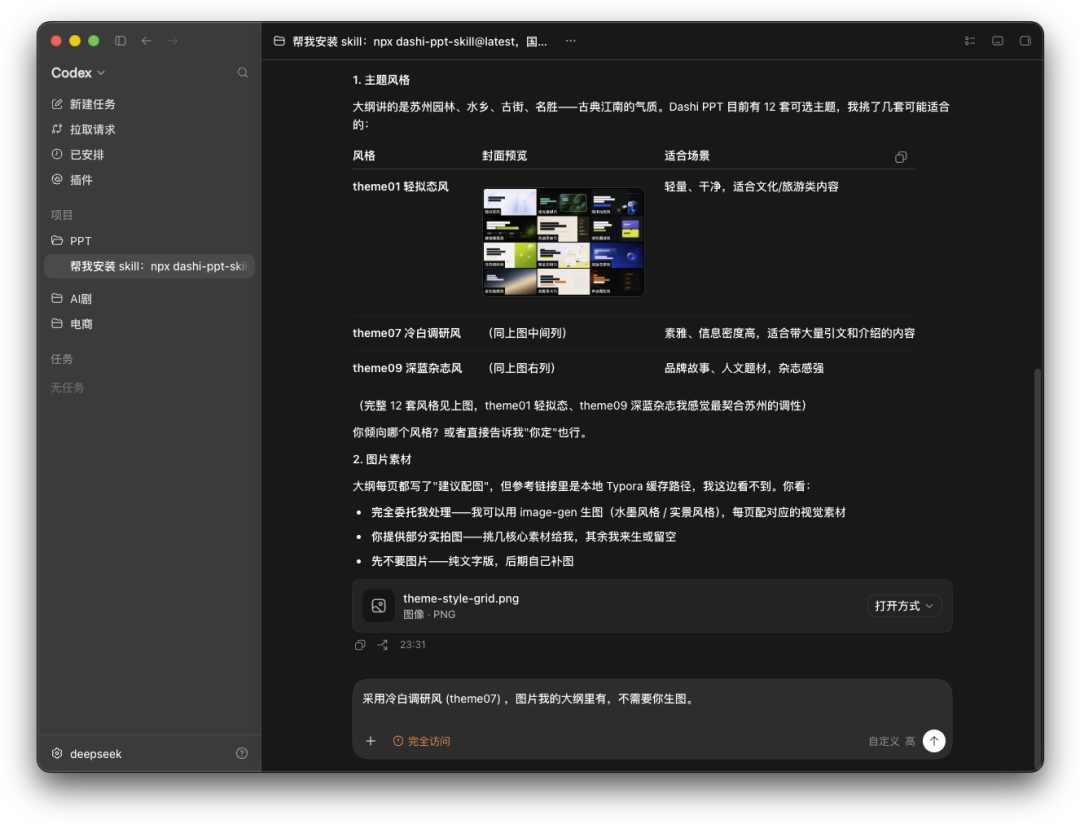
Task: Click the folder icon beside the conversation title
Action: [279, 41]
